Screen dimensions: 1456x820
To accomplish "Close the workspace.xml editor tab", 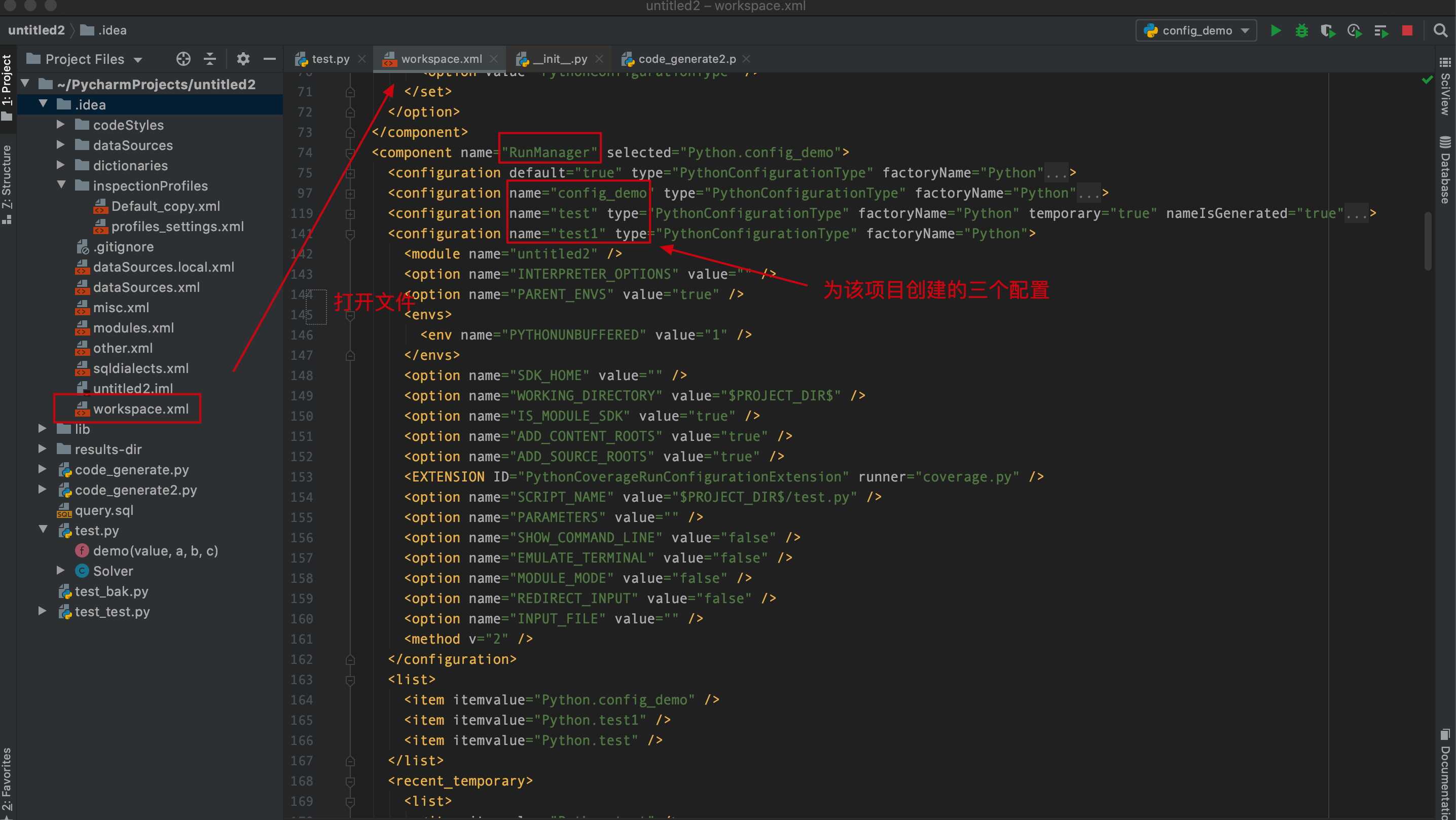I will [494, 59].
